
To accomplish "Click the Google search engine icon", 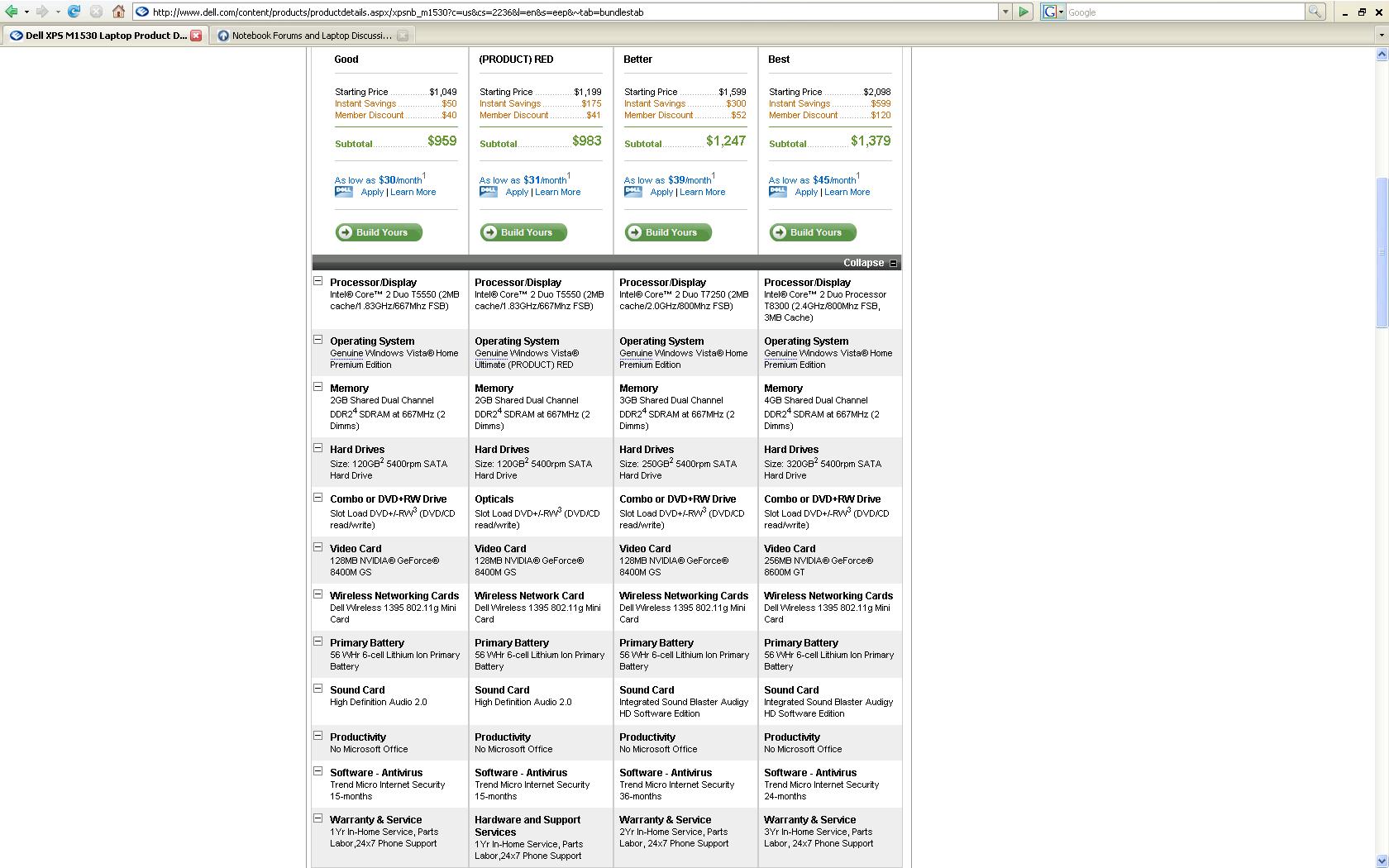I will 1049,12.
